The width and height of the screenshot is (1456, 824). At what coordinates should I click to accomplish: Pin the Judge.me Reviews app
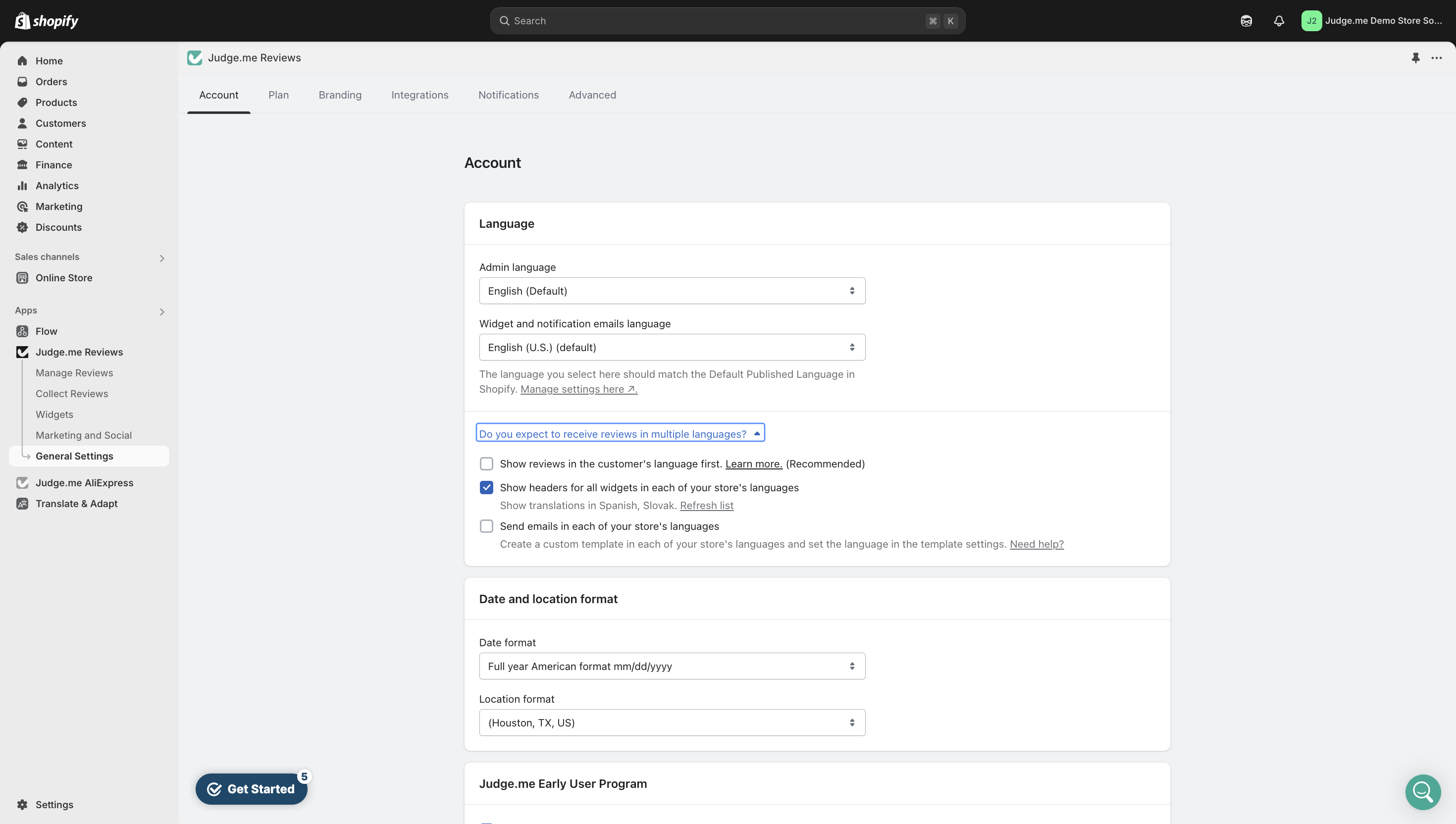1415,58
